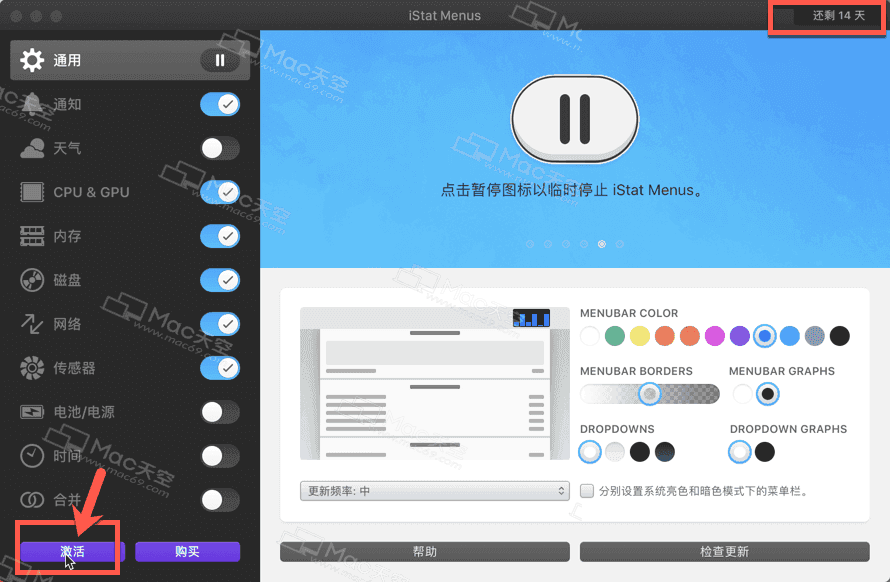Select dark Menubar Graphs option
Screen dimensions: 890x582
[767, 393]
